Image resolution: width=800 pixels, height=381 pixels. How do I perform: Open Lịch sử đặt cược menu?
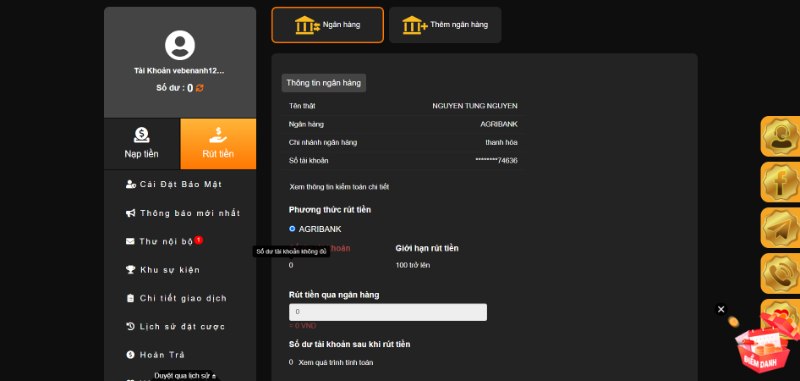180,326
